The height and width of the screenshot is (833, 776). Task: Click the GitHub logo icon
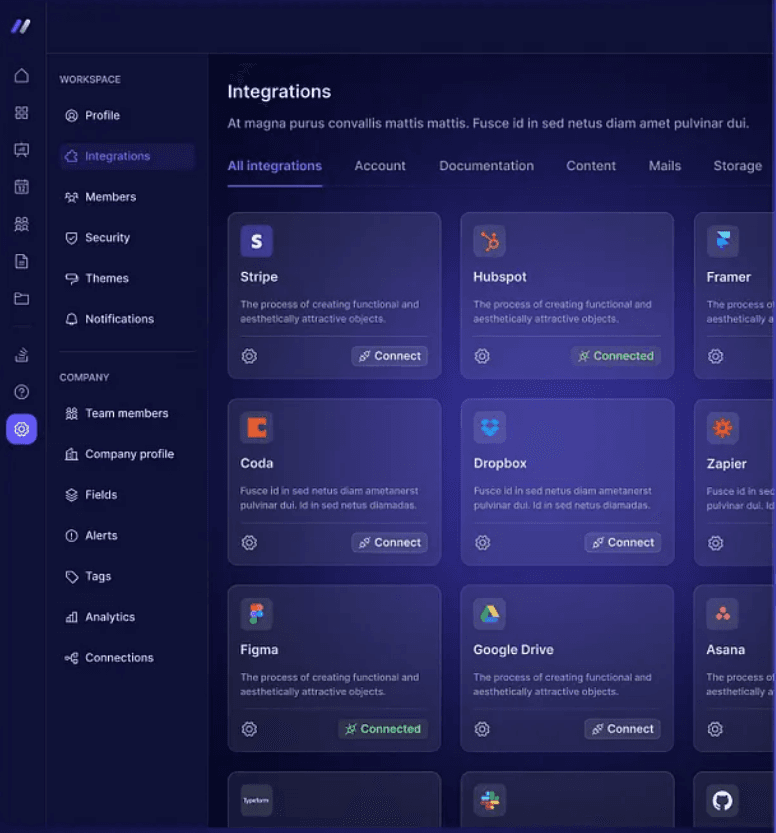tap(722, 800)
